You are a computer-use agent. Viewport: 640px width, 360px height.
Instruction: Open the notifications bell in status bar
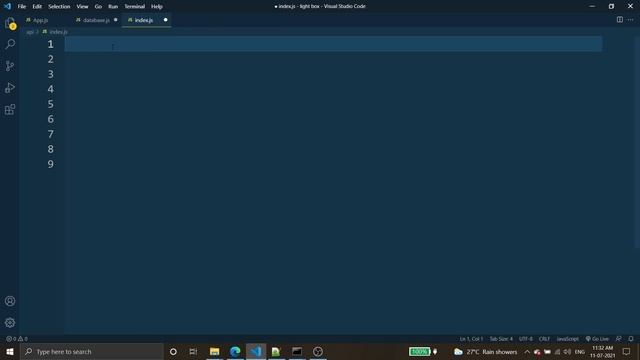631,339
